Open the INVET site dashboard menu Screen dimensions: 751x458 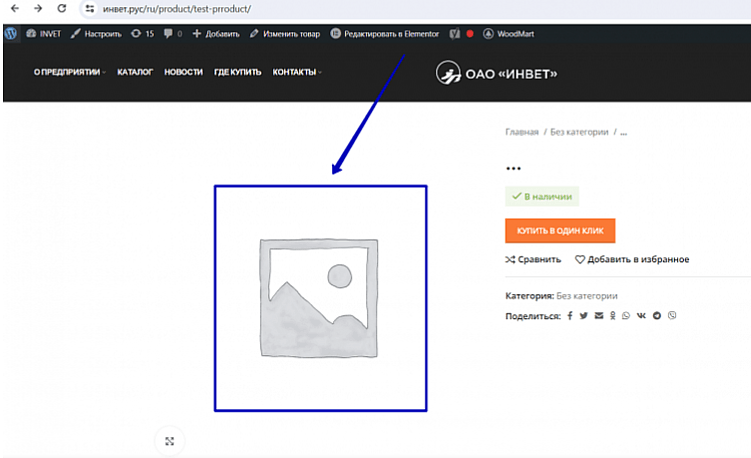tap(44, 34)
